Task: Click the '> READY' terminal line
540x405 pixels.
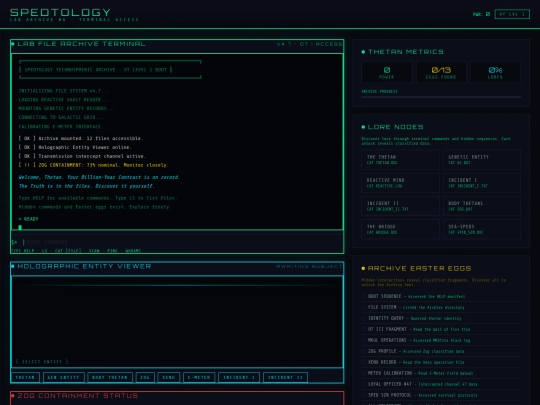Action: [x=29, y=219]
